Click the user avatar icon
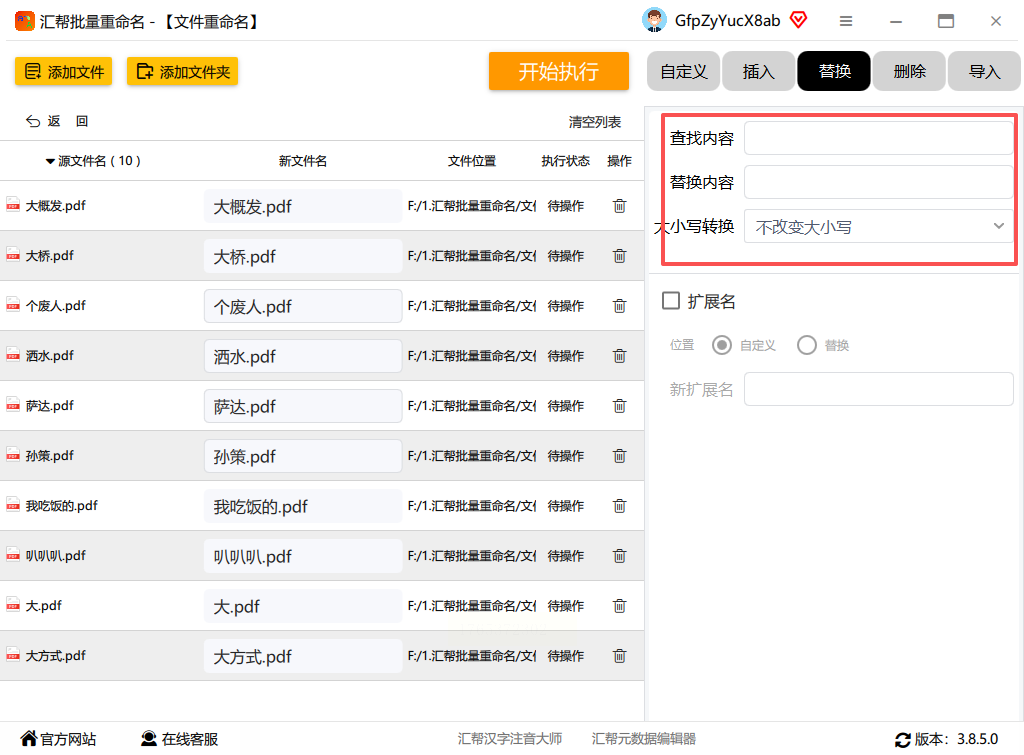Image resolution: width=1024 pixels, height=755 pixels. pos(654,20)
